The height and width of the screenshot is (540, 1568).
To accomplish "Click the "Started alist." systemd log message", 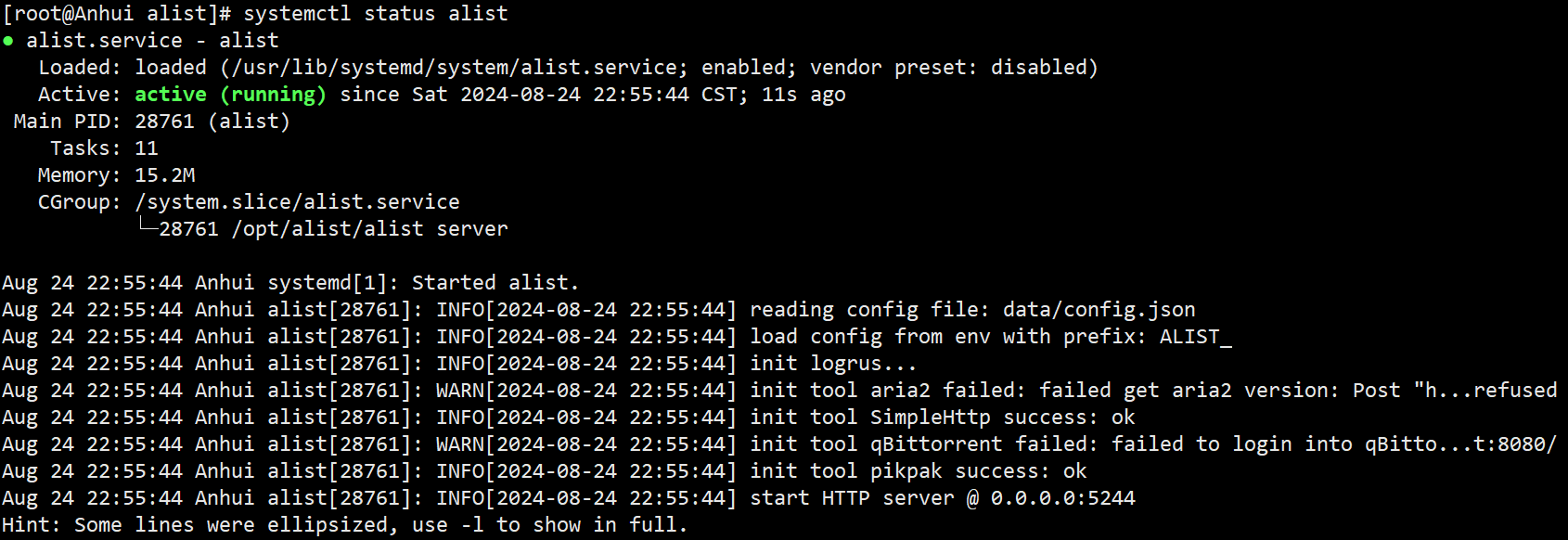I will 495,283.
